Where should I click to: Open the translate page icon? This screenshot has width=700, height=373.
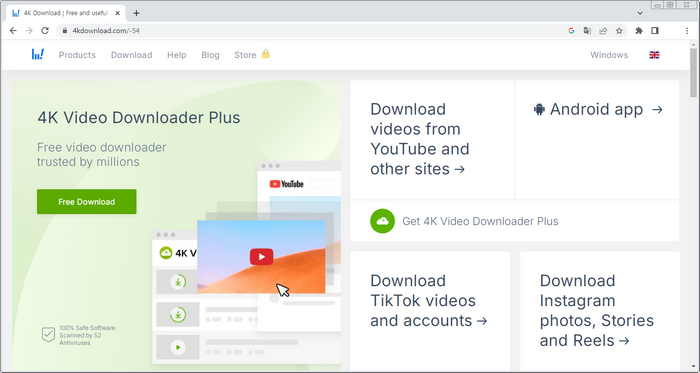tap(587, 31)
